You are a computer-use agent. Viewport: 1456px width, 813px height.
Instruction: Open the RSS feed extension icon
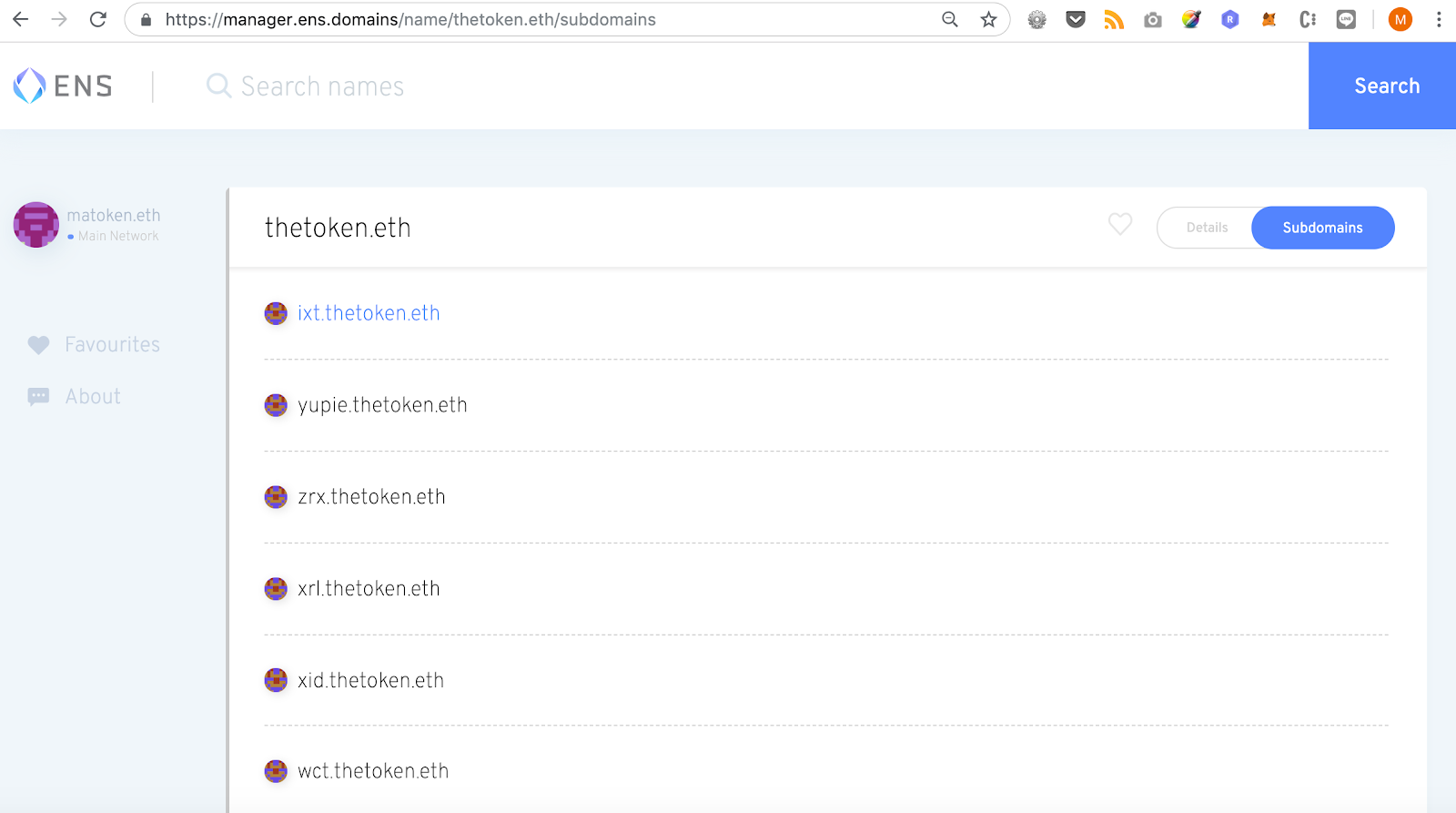click(1114, 19)
